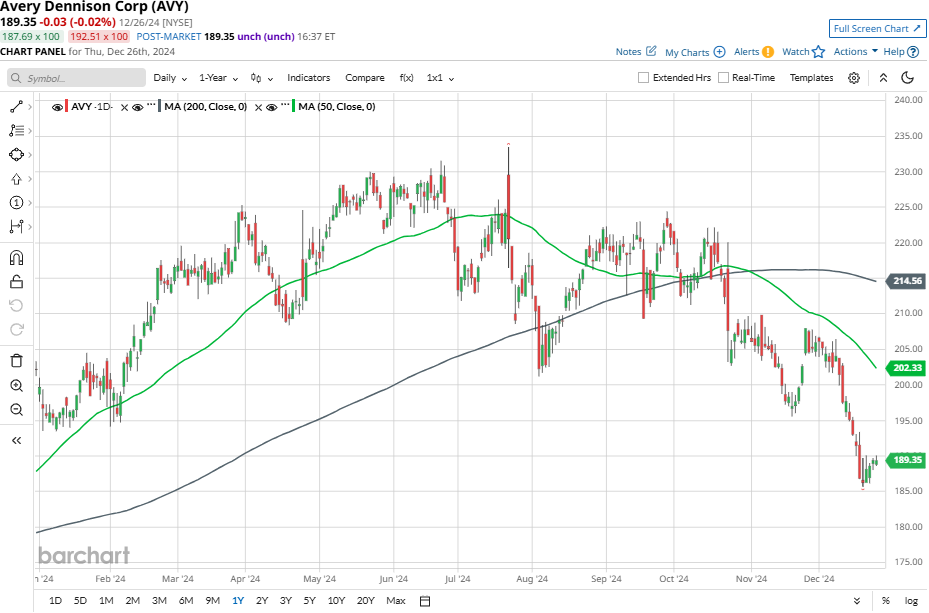Click the AVY red series color swatch
Screen dimensions: 929x613
point(67,107)
